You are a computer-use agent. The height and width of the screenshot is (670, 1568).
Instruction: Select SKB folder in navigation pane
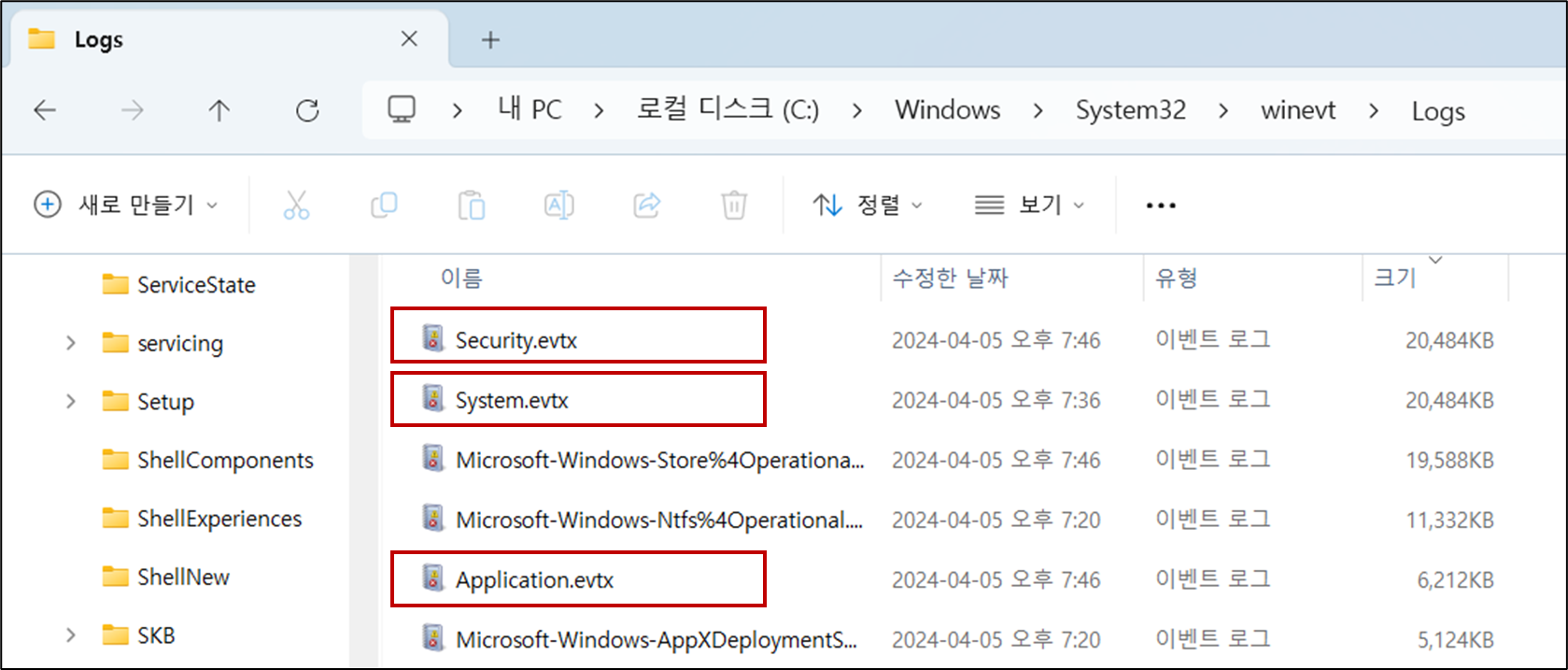click(156, 635)
